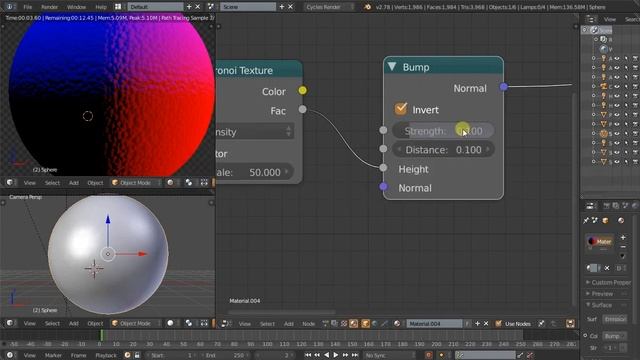This screenshot has height=360, width=640.
Task: Click the Bump node Normal output socket
Action: pos(504,87)
